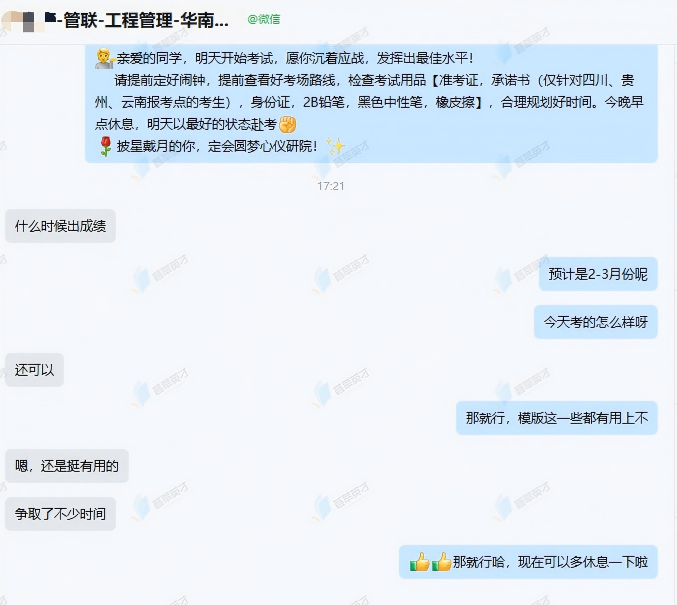Viewport: 677px width, 605px height.
Task: Click the exam reminder line mentioning 2B铅笔
Action: [x=369, y=102]
